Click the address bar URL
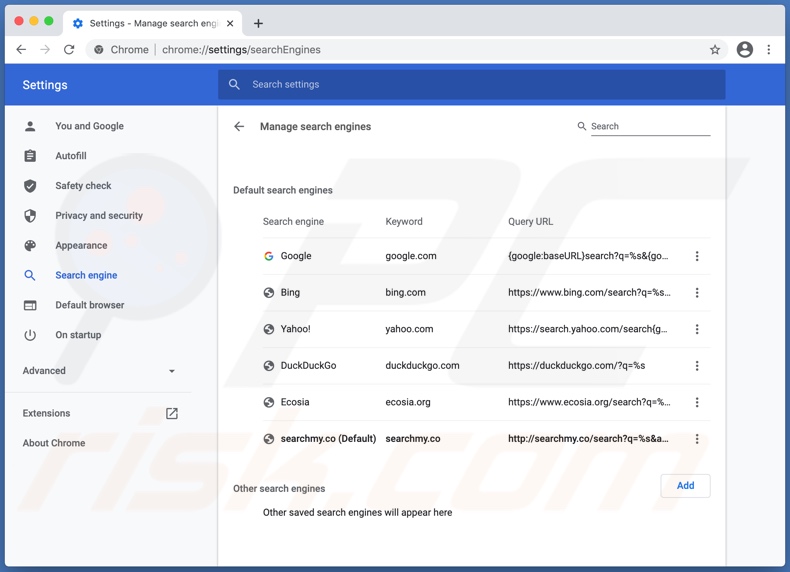The width and height of the screenshot is (790, 572). [241, 49]
